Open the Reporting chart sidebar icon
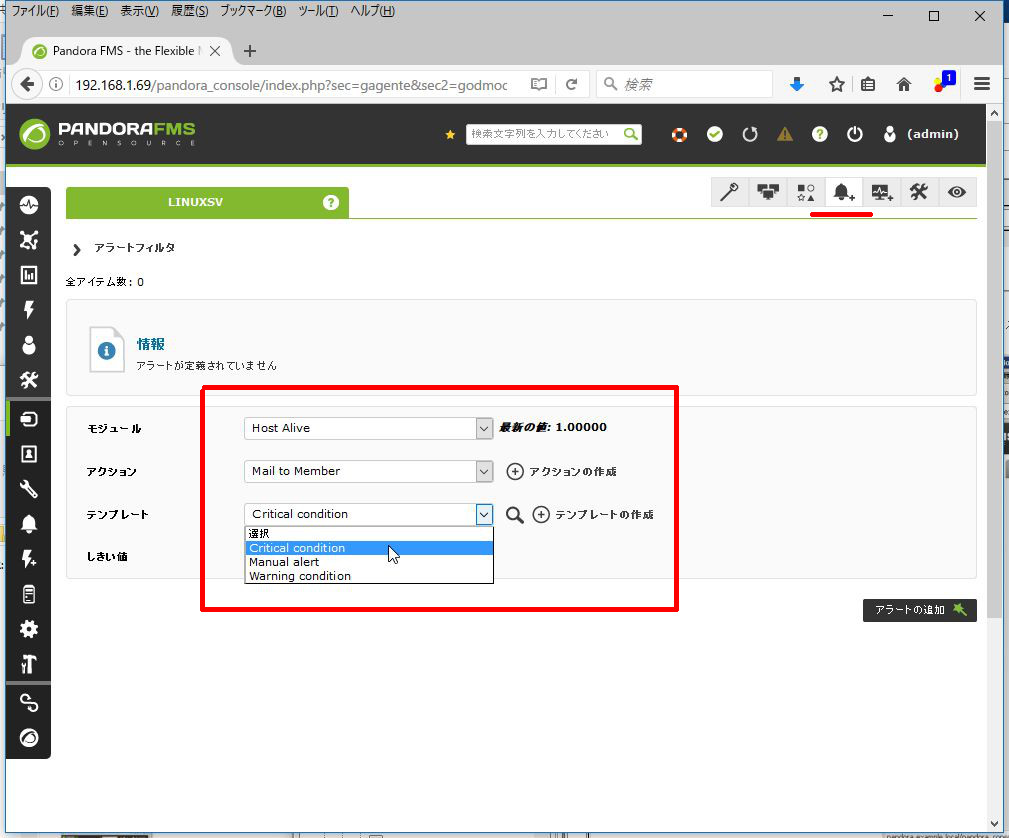The width and height of the screenshot is (1009, 838). coord(28,275)
